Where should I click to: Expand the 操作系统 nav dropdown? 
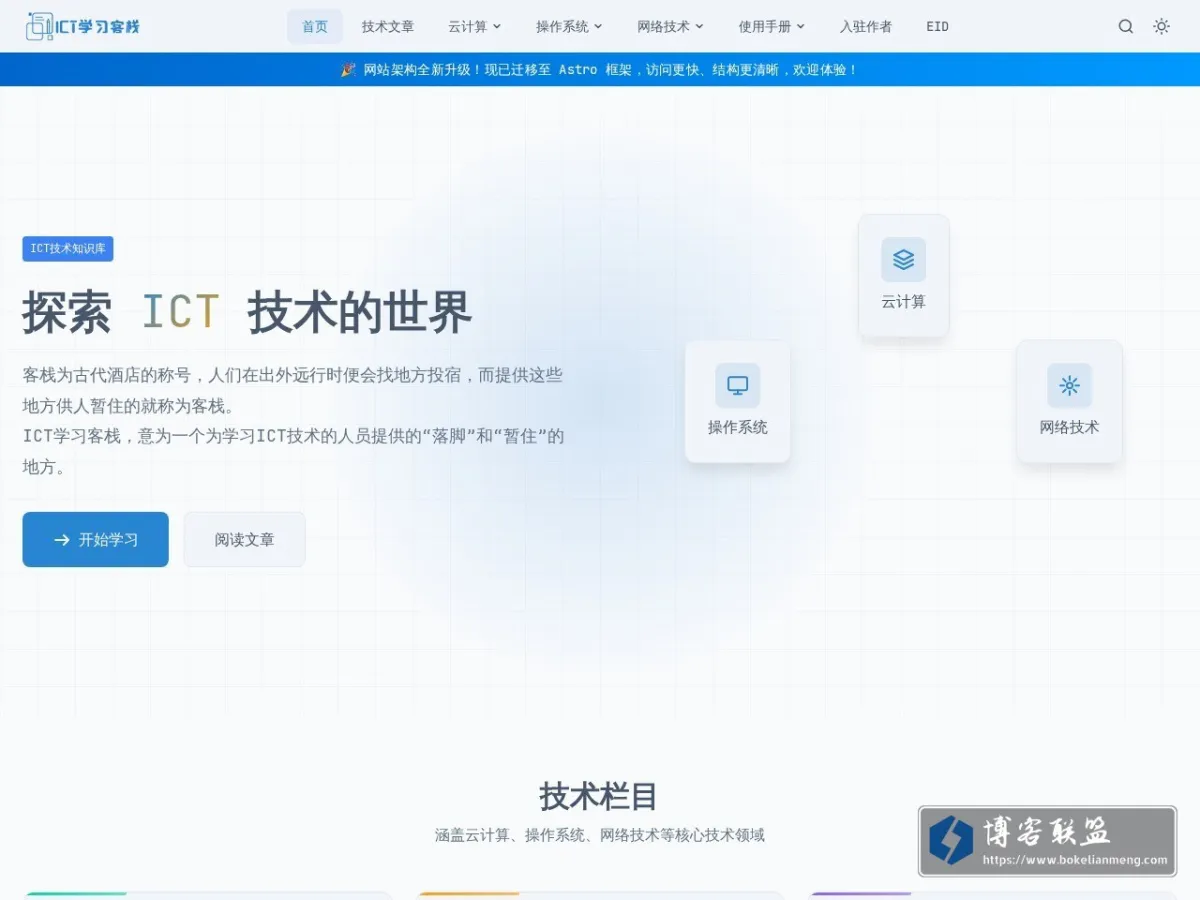[x=569, y=27]
